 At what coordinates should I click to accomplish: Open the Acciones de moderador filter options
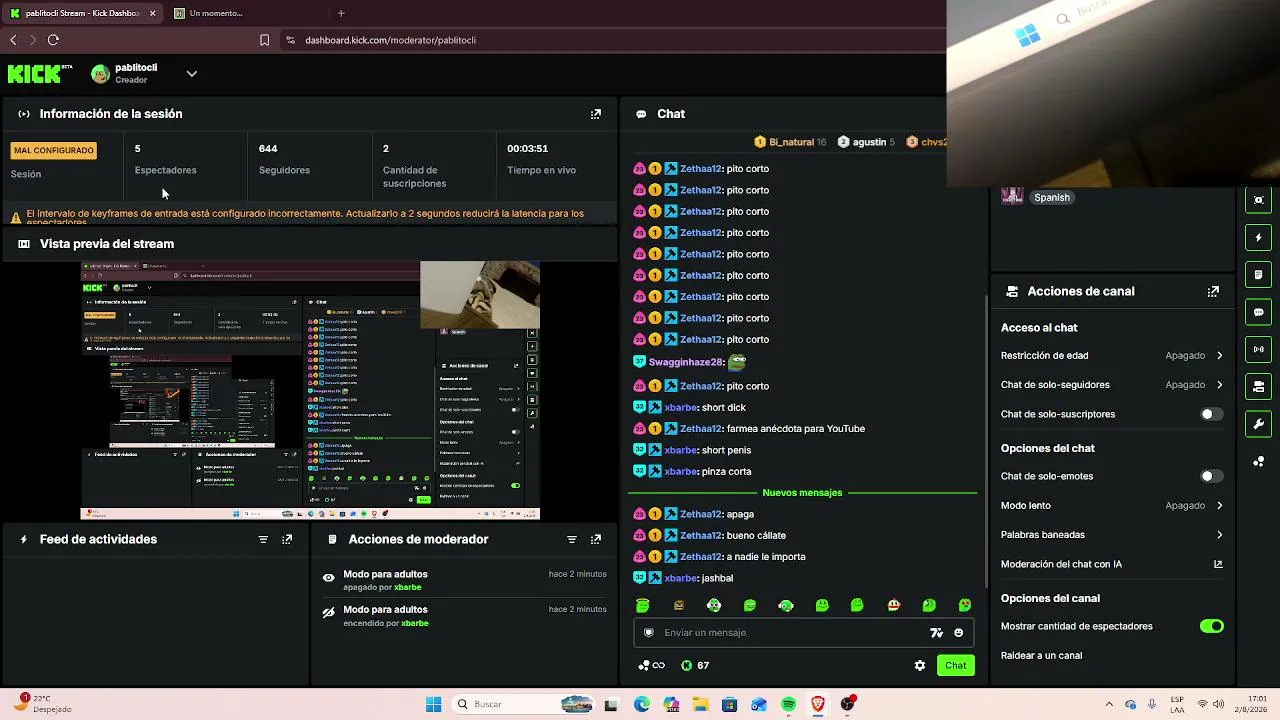(572, 539)
